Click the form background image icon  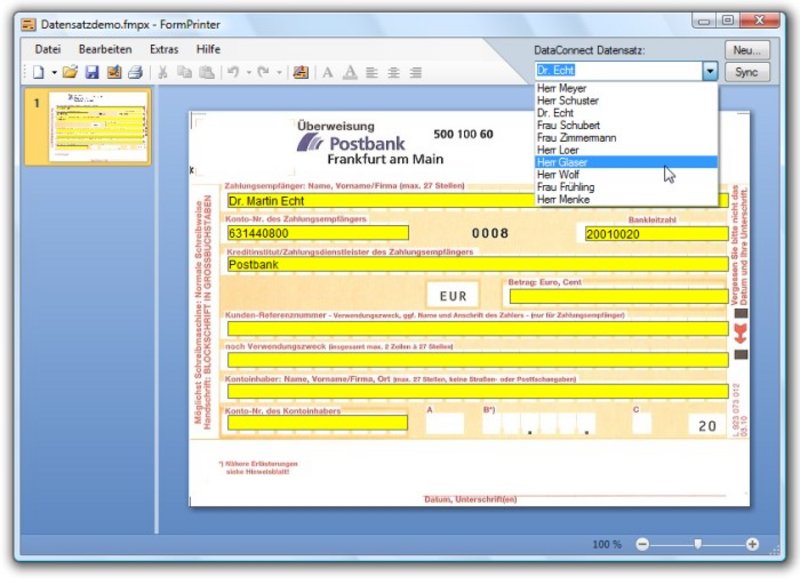pyautogui.click(x=301, y=72)
